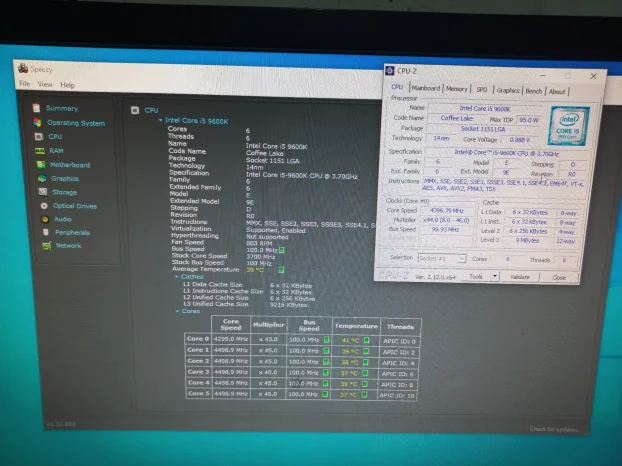Click the Temperature column header
Screen dimensions: 622x466
[356, 326]
